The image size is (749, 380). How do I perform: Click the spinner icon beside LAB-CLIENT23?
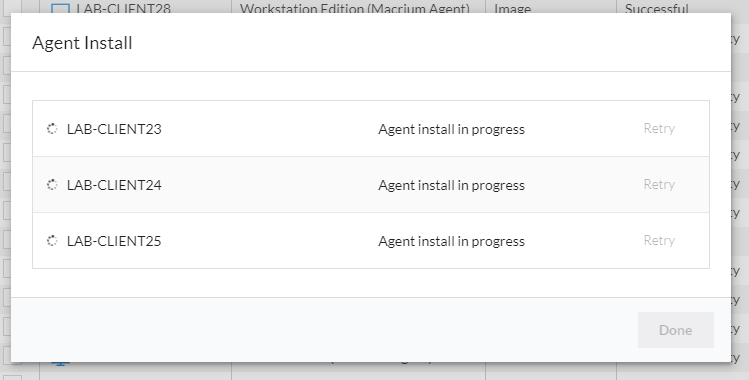click(52, 129)
